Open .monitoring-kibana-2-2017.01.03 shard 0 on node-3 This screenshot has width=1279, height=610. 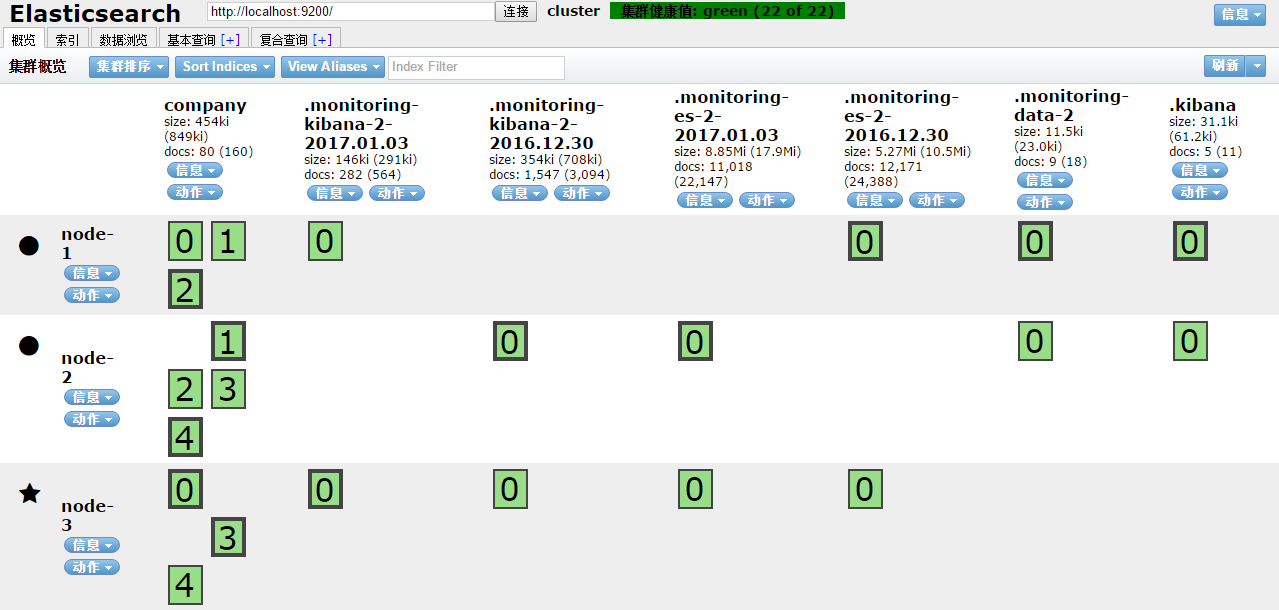coord(325,489)
